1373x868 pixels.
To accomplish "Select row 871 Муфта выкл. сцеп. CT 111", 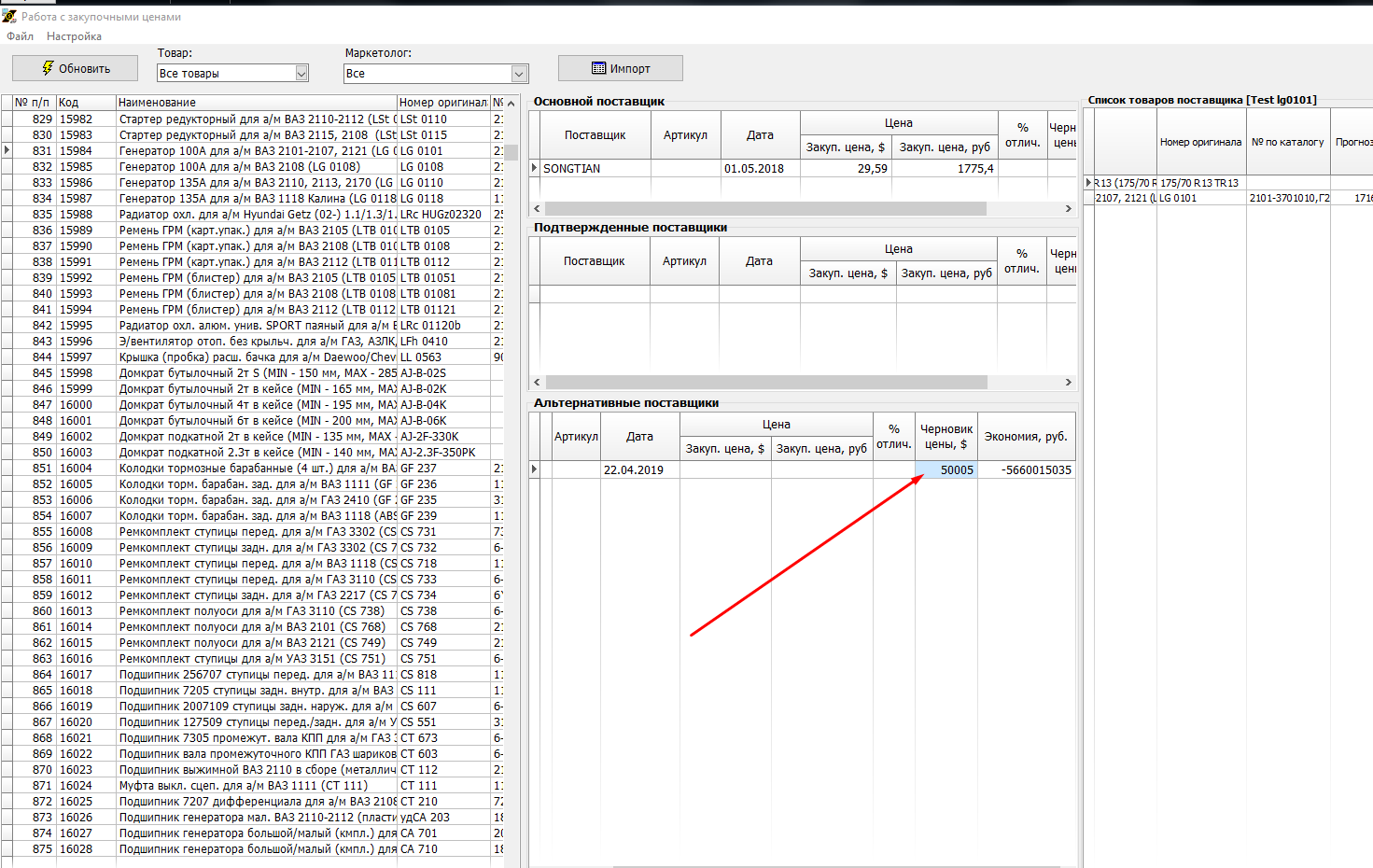I will point(252,785).
